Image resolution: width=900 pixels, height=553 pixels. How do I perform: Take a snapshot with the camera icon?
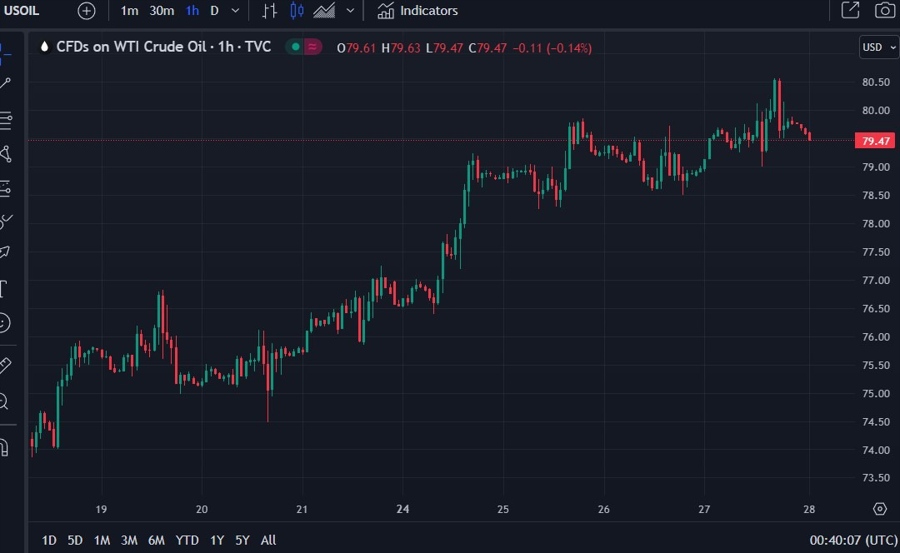[x=885, y=10]
